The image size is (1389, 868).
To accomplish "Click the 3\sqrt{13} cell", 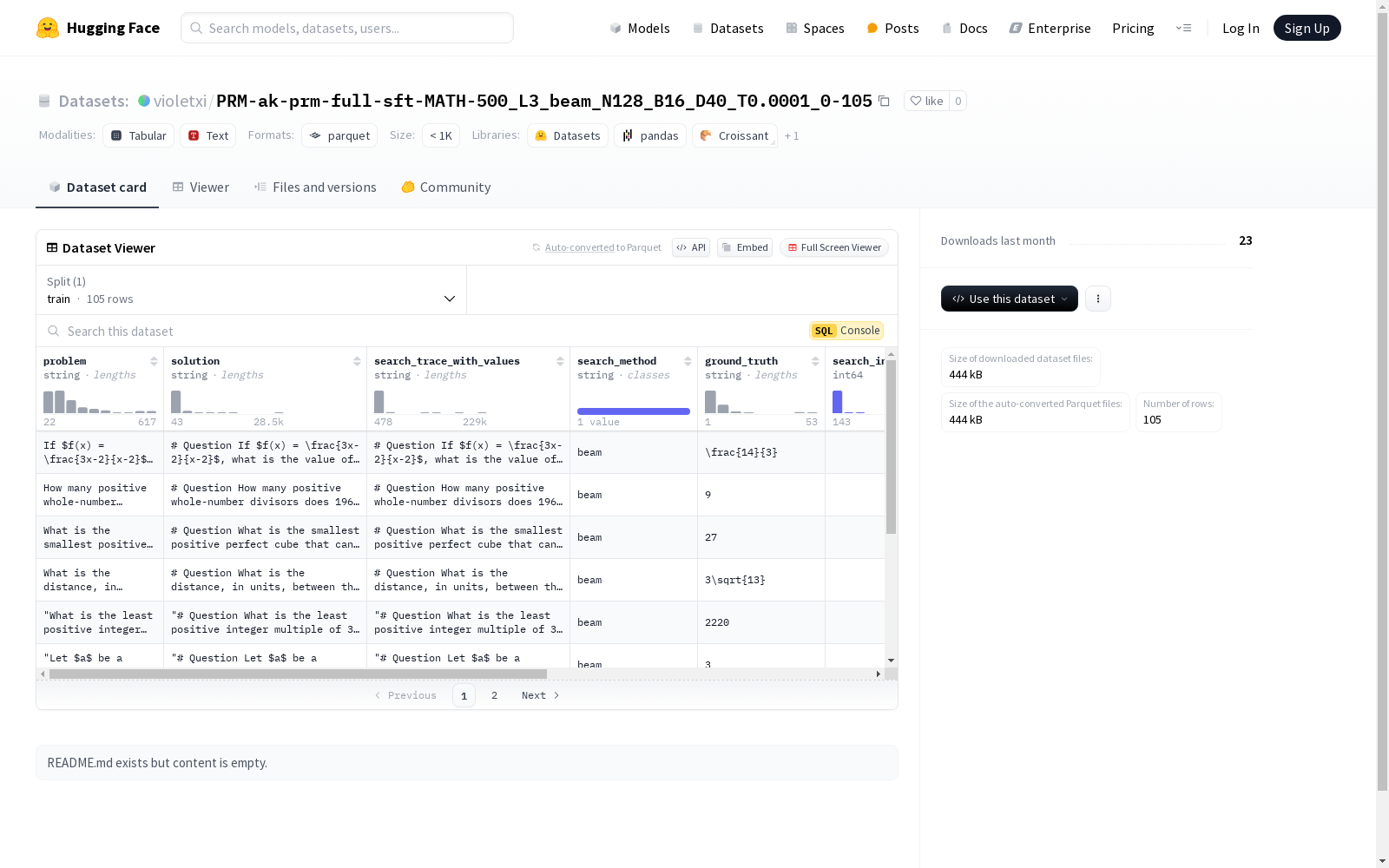I will click(761, 580).
